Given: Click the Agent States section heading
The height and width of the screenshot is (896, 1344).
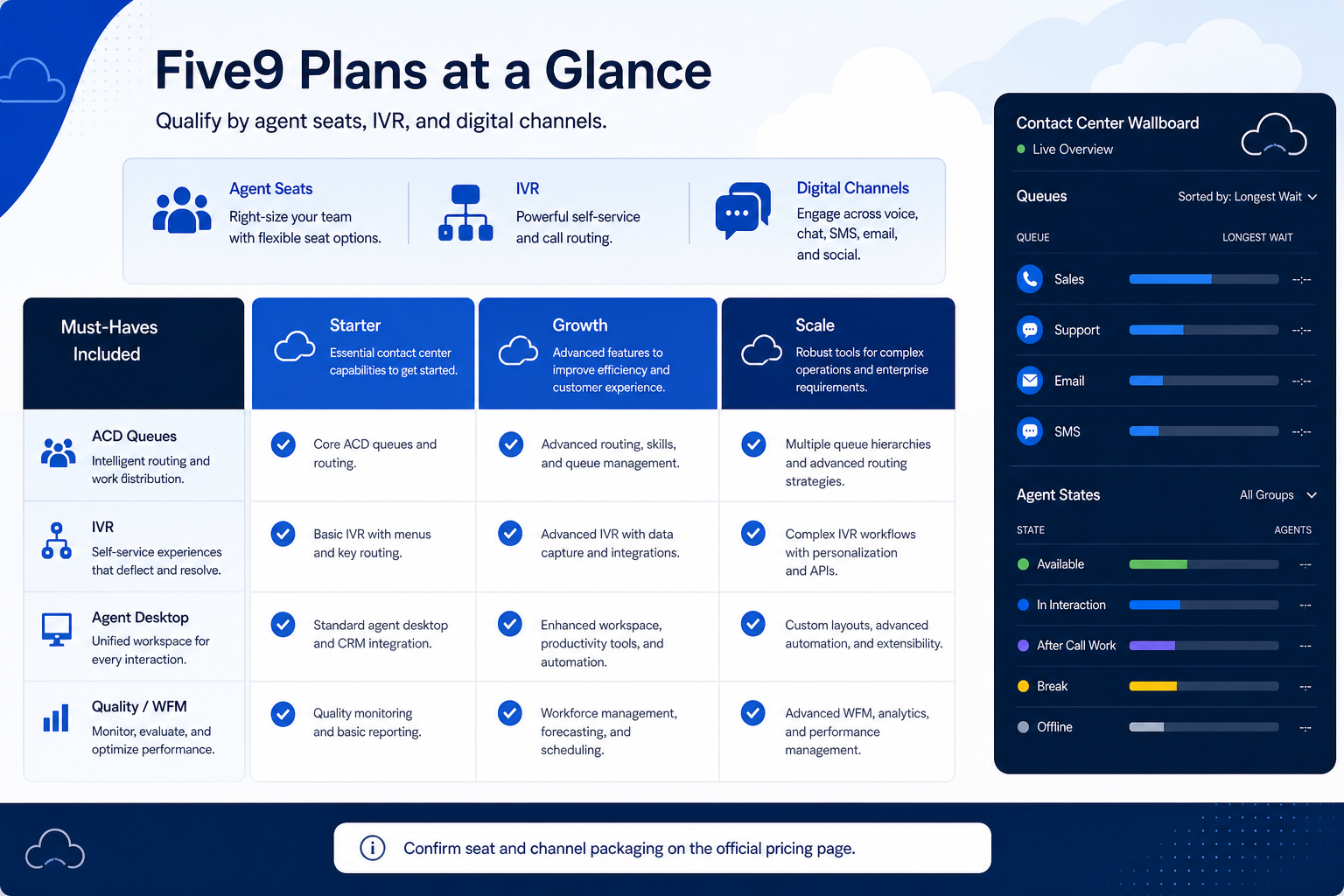Looking at the screenshot, I should coord(1058,495).
